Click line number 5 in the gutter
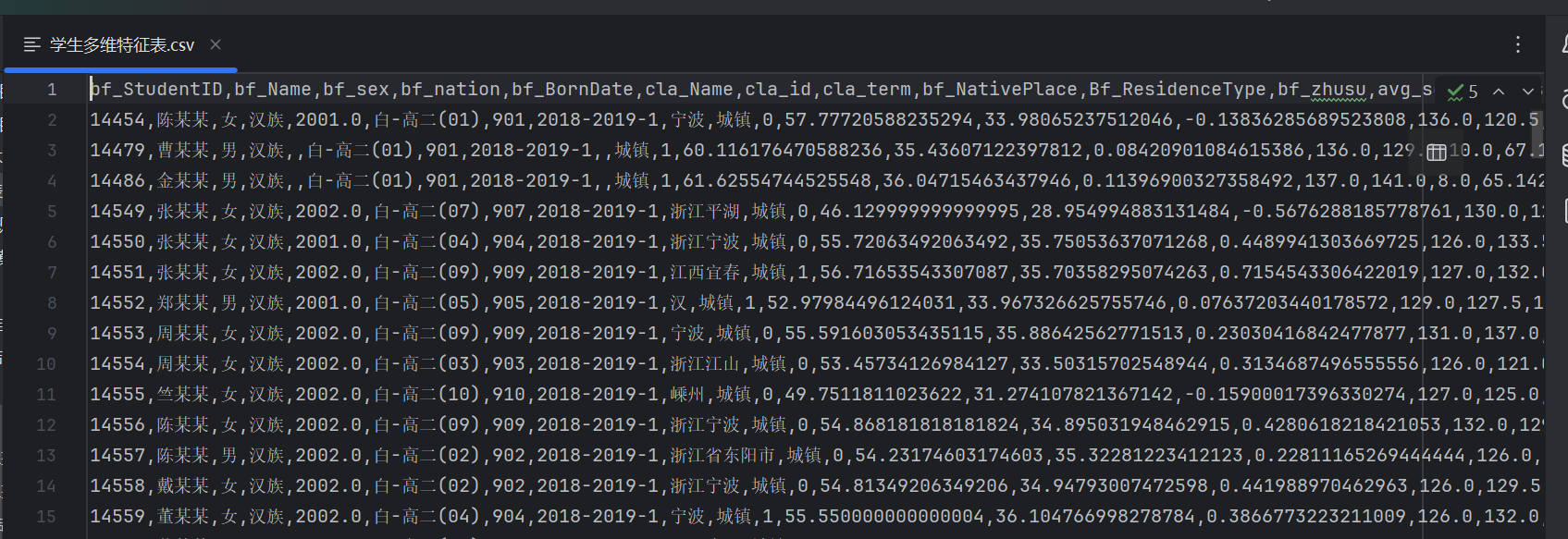 click(x=52, y=212)
